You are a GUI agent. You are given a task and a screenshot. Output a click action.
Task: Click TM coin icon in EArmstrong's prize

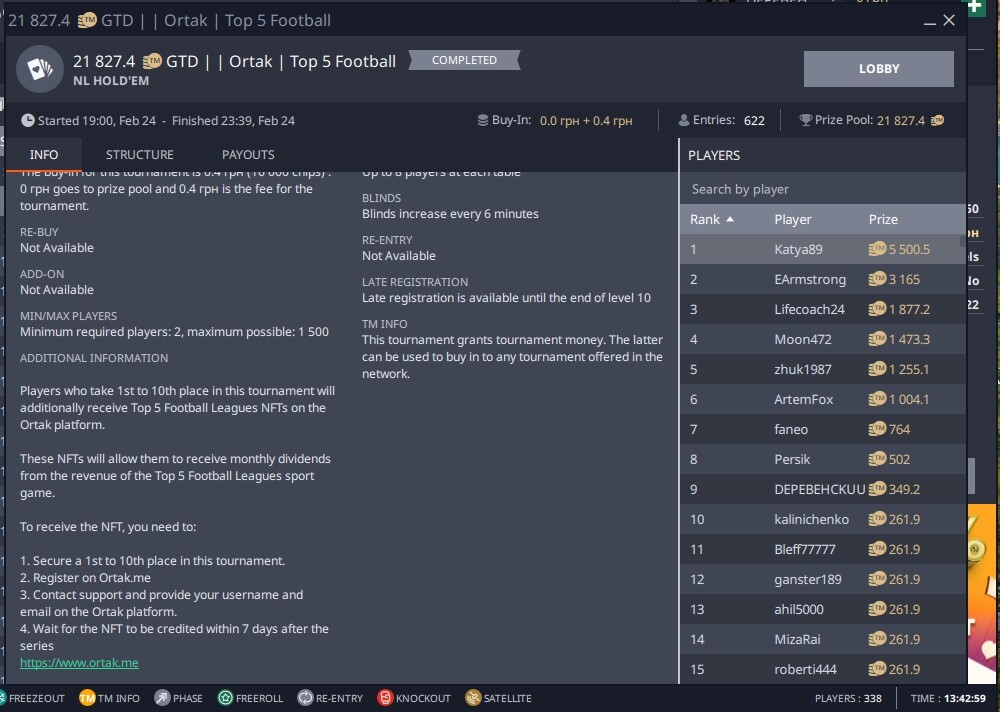click(x=878, y=279)
